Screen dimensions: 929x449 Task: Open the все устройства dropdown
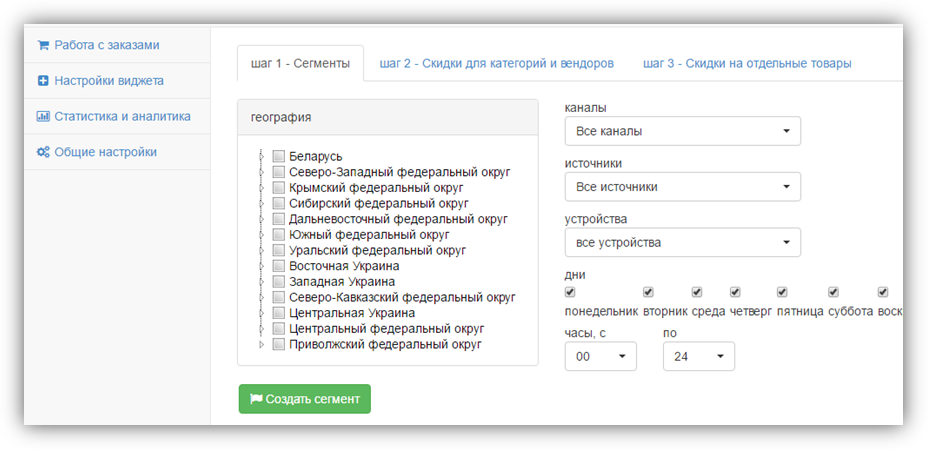(x=682, y=243)
